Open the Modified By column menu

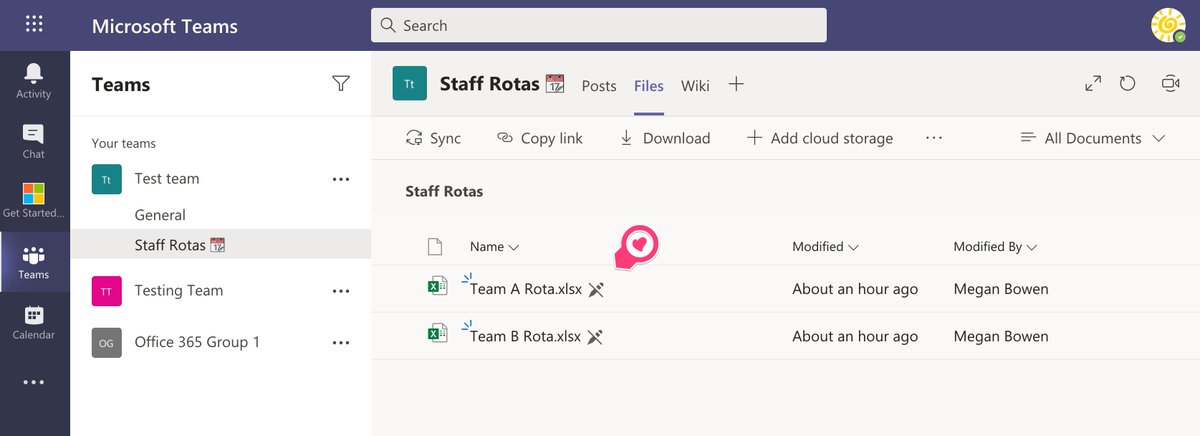pos(995,246)
